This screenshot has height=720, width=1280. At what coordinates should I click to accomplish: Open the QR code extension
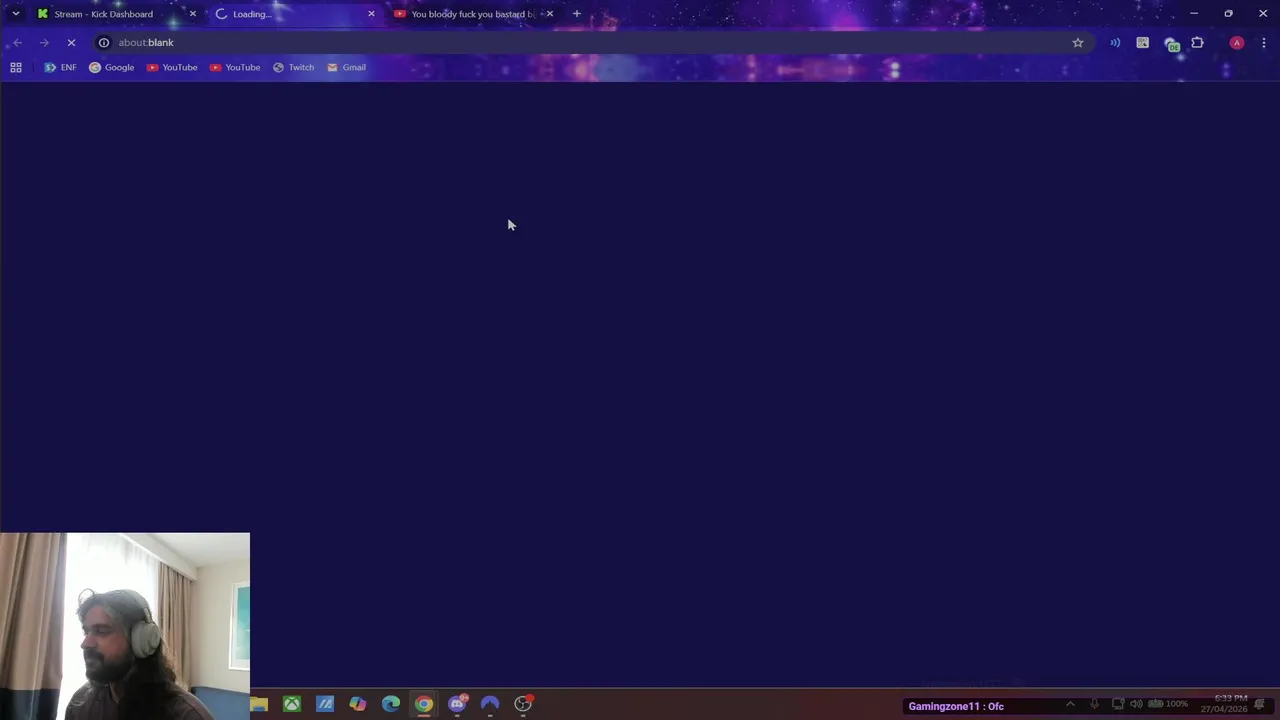pos(1143,43)
